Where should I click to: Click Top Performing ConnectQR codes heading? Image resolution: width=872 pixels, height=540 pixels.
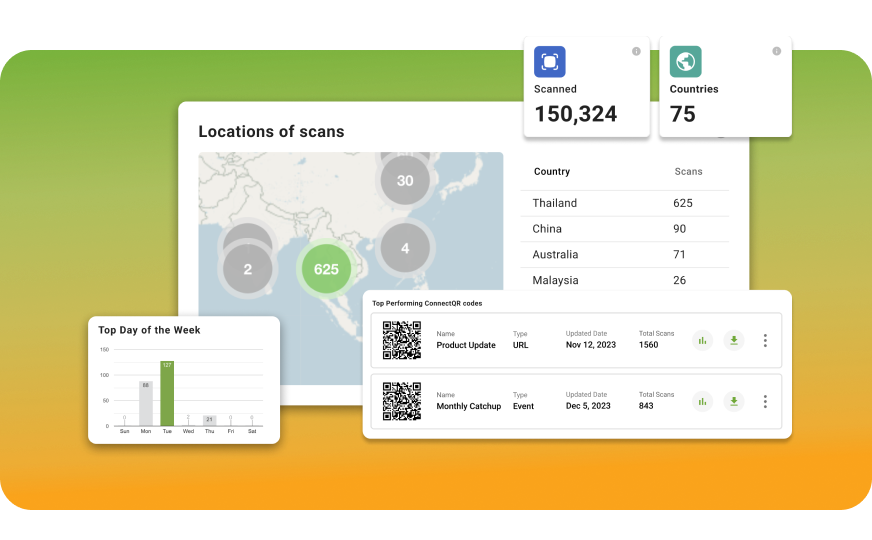coord(427,303)
